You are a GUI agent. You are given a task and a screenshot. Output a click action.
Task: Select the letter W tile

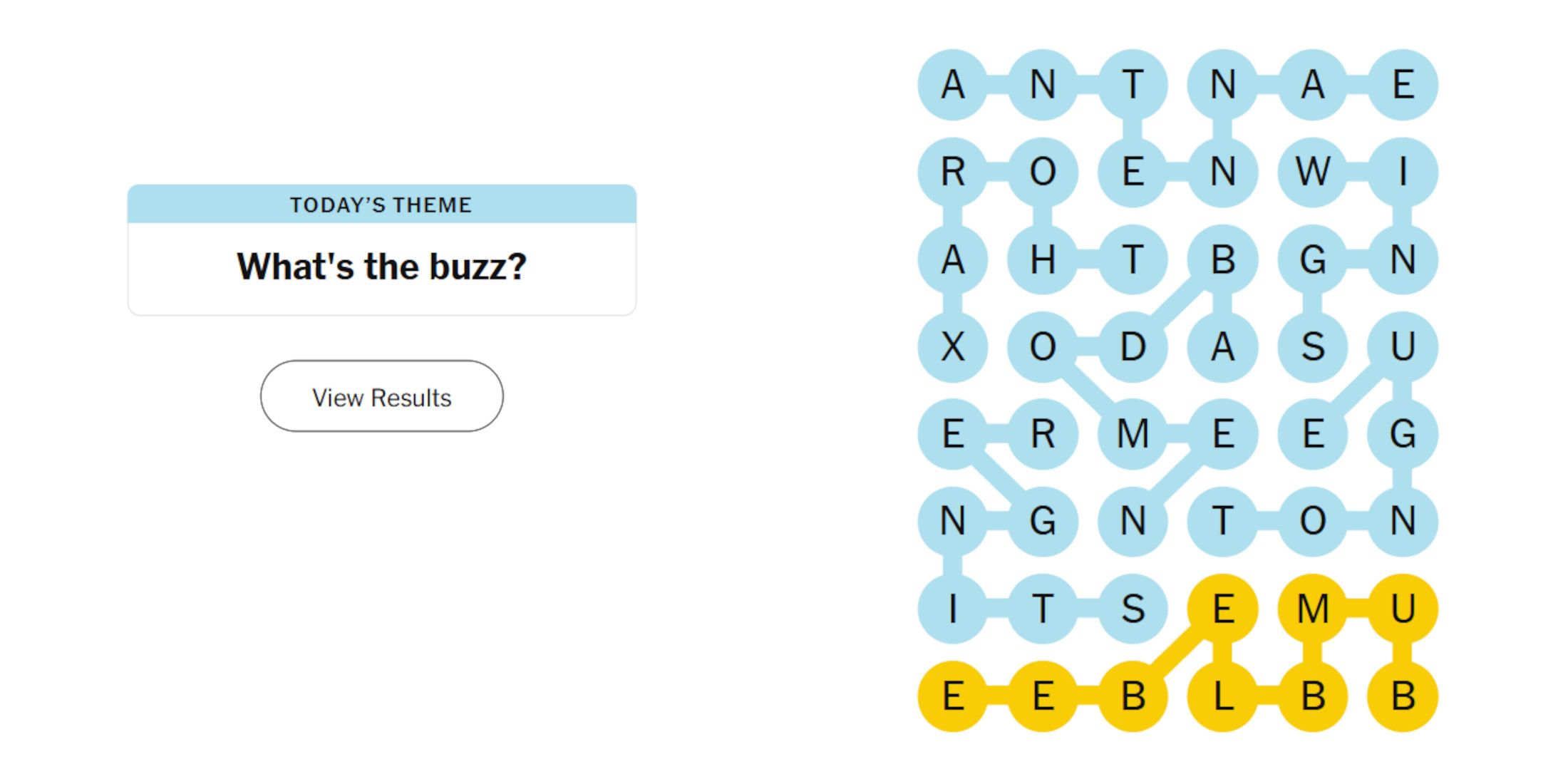tap(1313, 172)
